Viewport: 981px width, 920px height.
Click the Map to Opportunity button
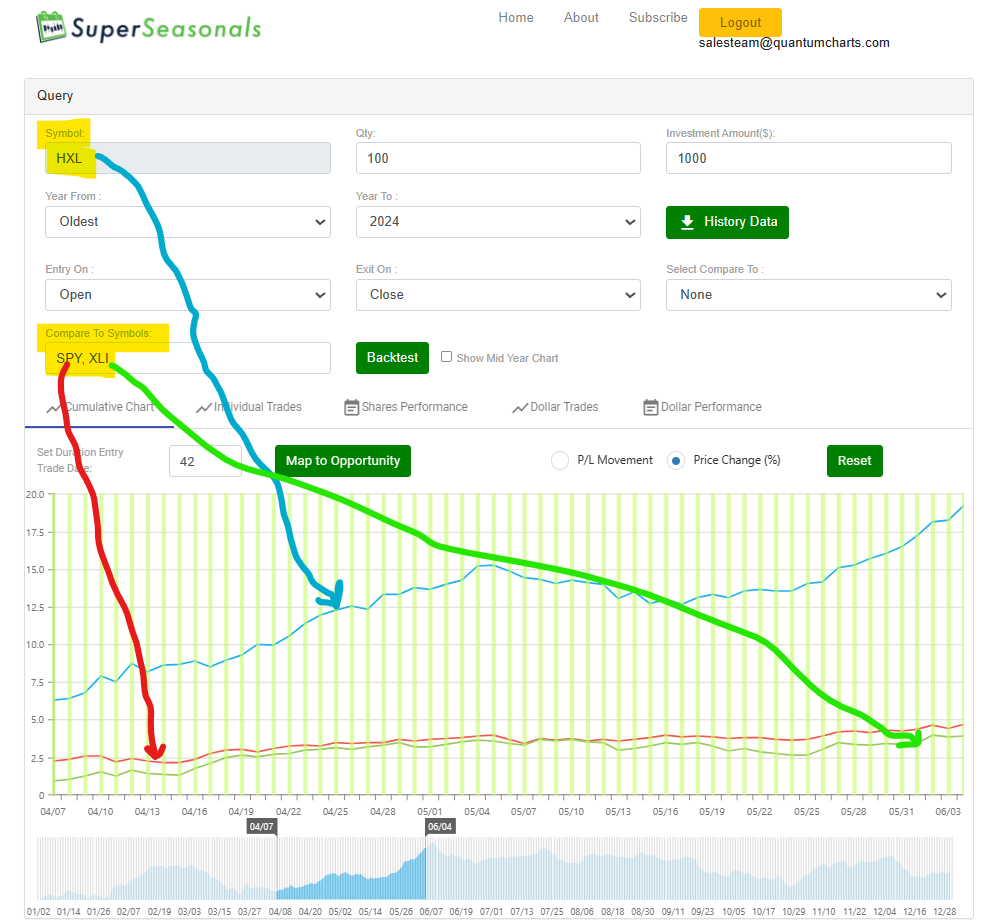click(x=343, y=461)
